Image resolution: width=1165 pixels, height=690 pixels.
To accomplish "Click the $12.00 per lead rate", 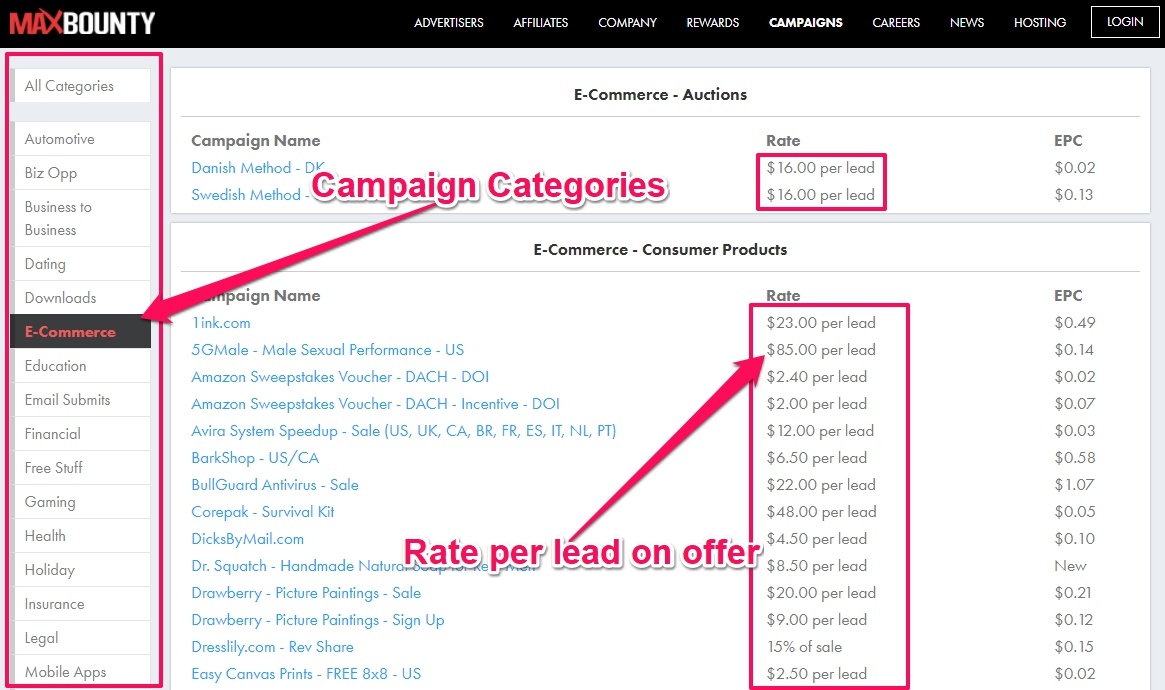I will click(x=820, y=431).
